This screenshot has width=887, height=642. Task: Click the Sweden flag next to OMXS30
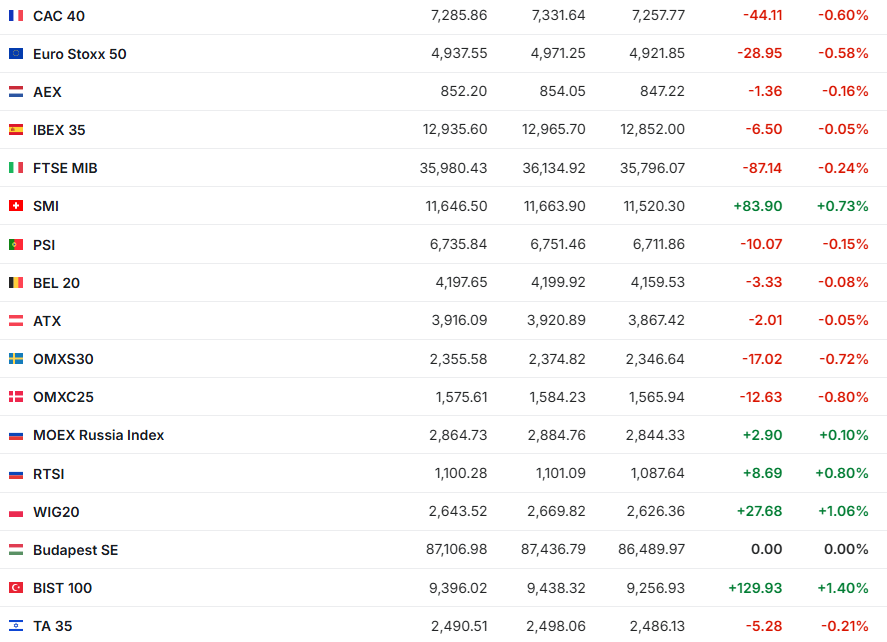tap(16, 359)
